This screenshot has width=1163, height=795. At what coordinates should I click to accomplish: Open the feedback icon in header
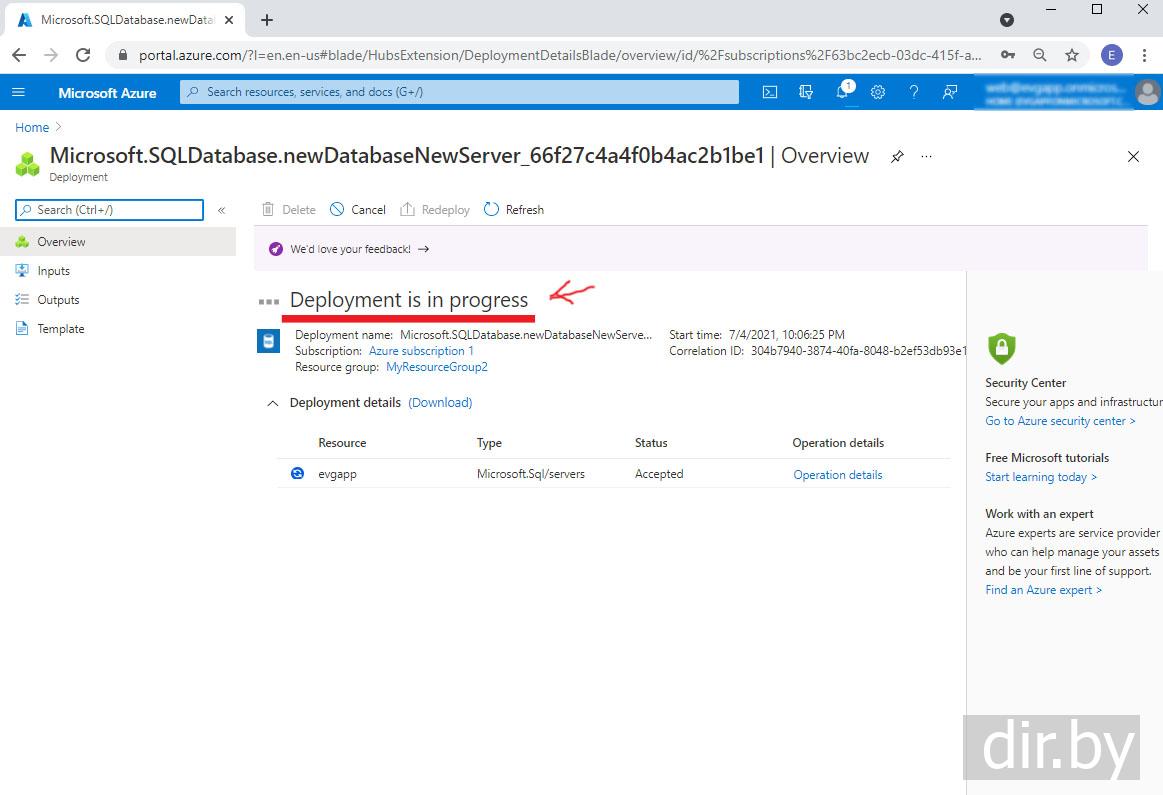click(950, 92)
